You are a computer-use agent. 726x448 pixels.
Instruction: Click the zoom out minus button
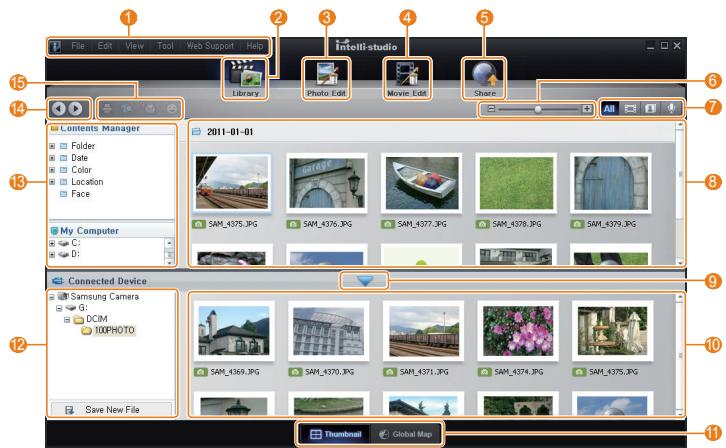click(x=491, y=108)
